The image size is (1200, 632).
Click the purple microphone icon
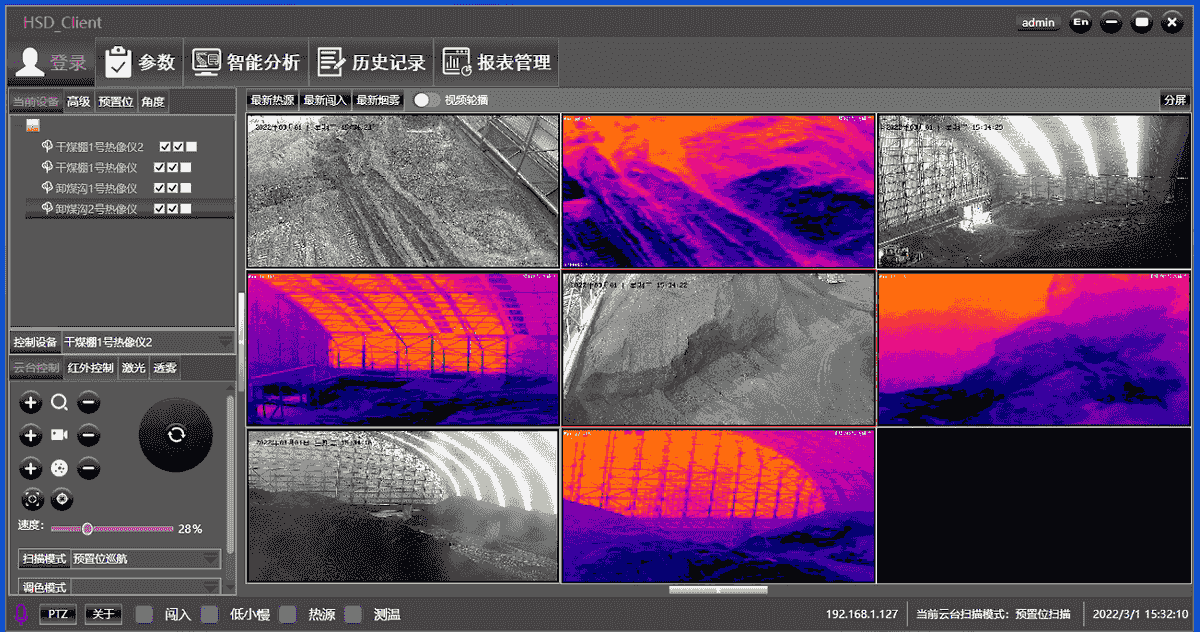[21, 613]
